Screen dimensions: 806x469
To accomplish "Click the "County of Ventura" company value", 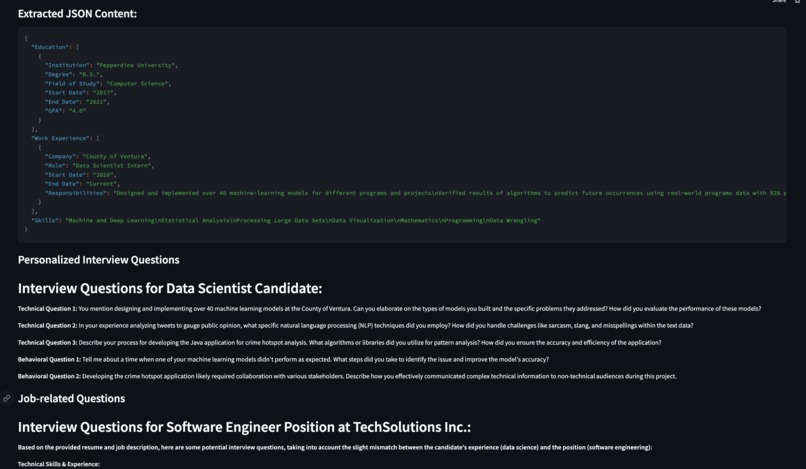I will tap(115, 156).
